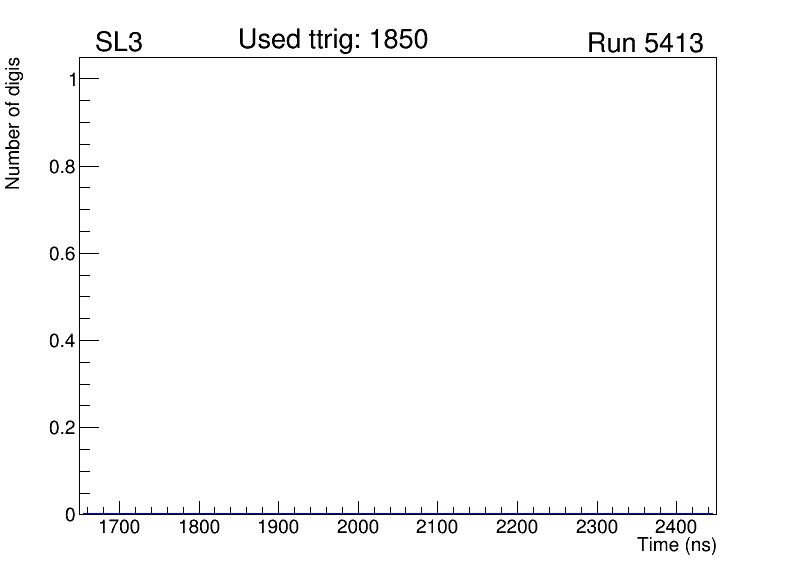Click the SL3 label above the plot

coord(119,44)
